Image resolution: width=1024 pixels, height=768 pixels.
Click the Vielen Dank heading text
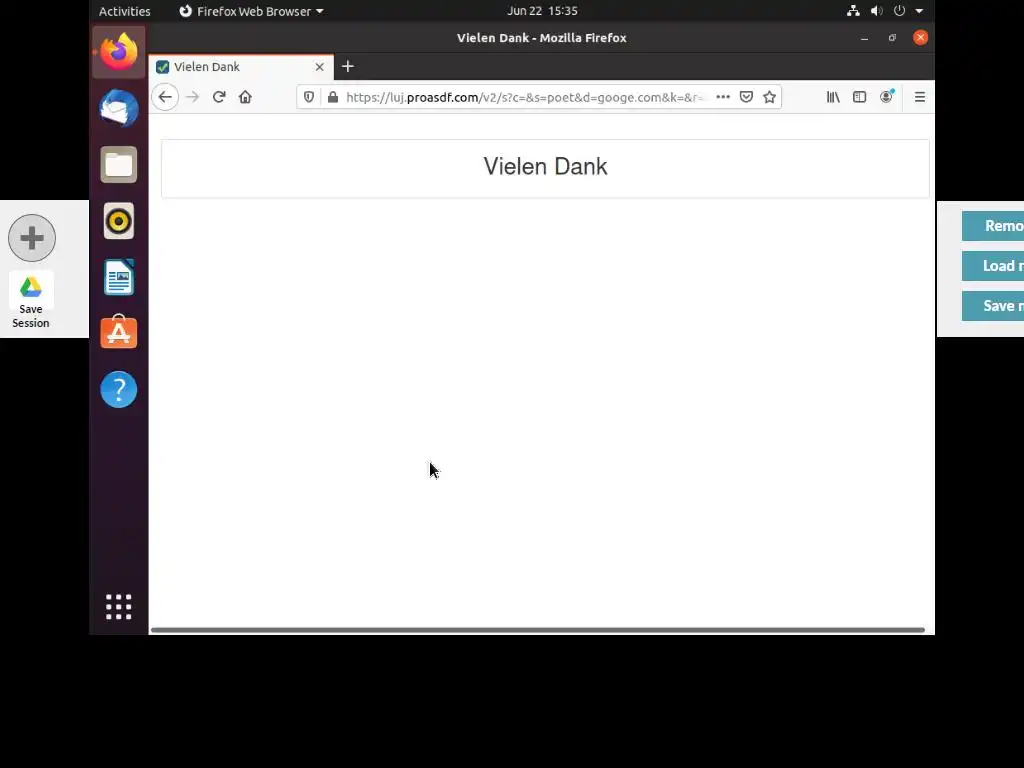click(x=545, y=167)
